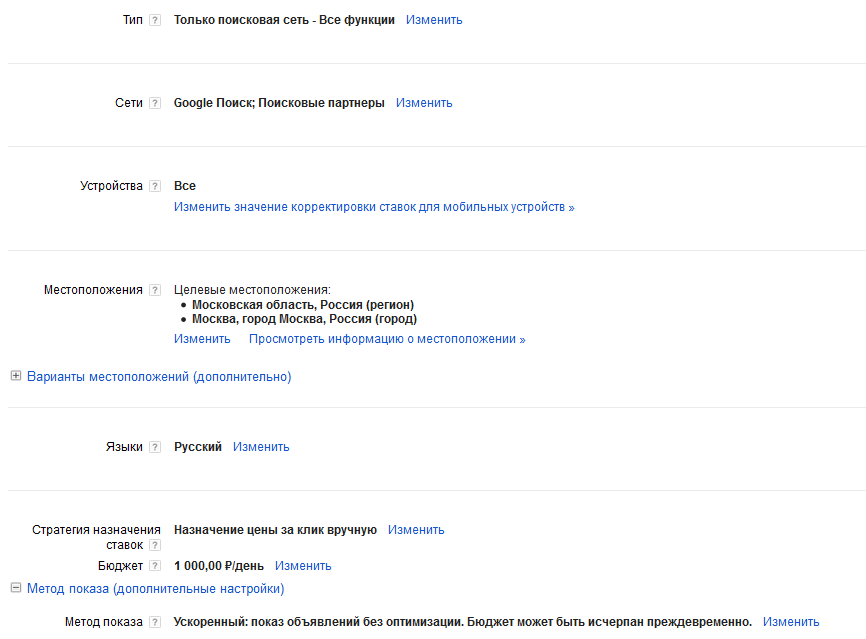Edit accelerated delivery method Изменить link

click(791, 622)
